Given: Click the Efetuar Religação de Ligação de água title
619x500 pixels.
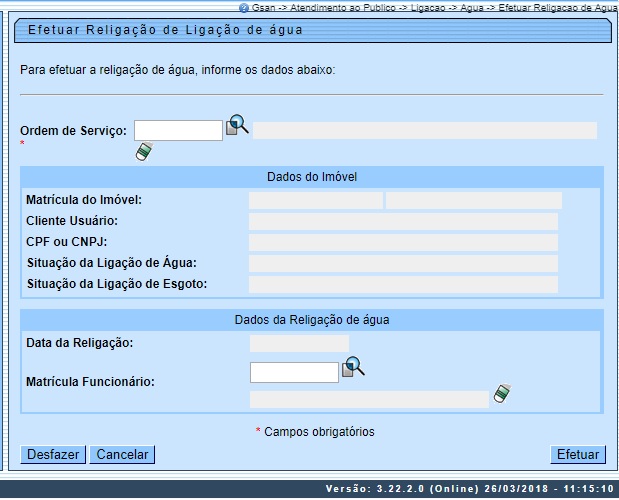Looking at the screenshot, I should tap(165, 31).
